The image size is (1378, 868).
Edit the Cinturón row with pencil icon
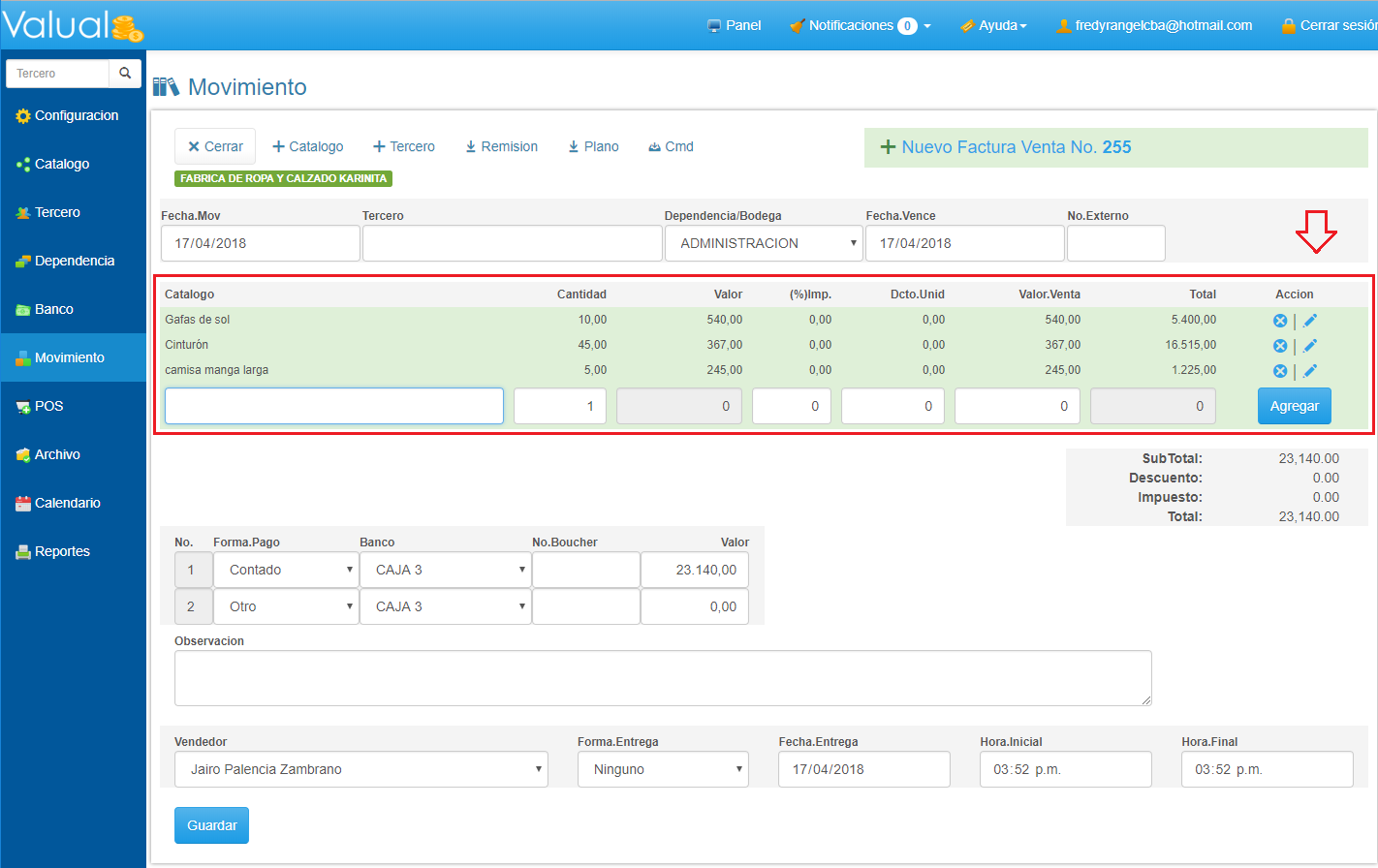tap(1310, 346)
